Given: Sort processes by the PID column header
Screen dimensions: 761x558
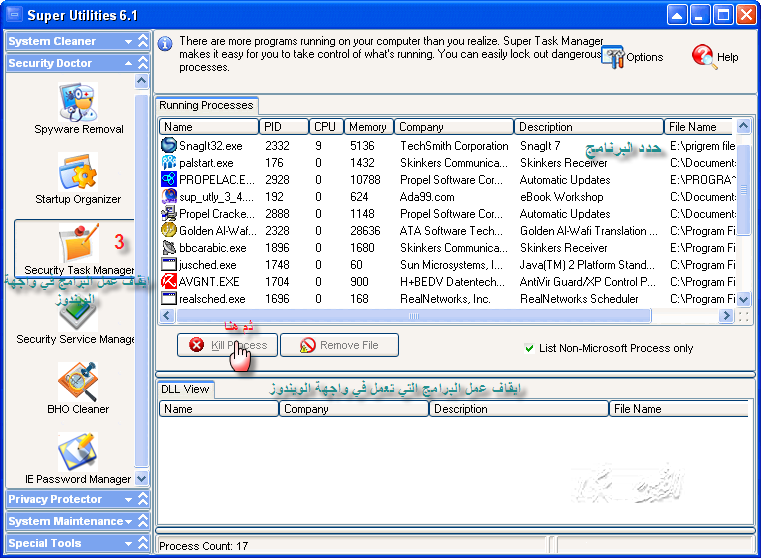Looking at the screenshot, I should click(284, 127).
